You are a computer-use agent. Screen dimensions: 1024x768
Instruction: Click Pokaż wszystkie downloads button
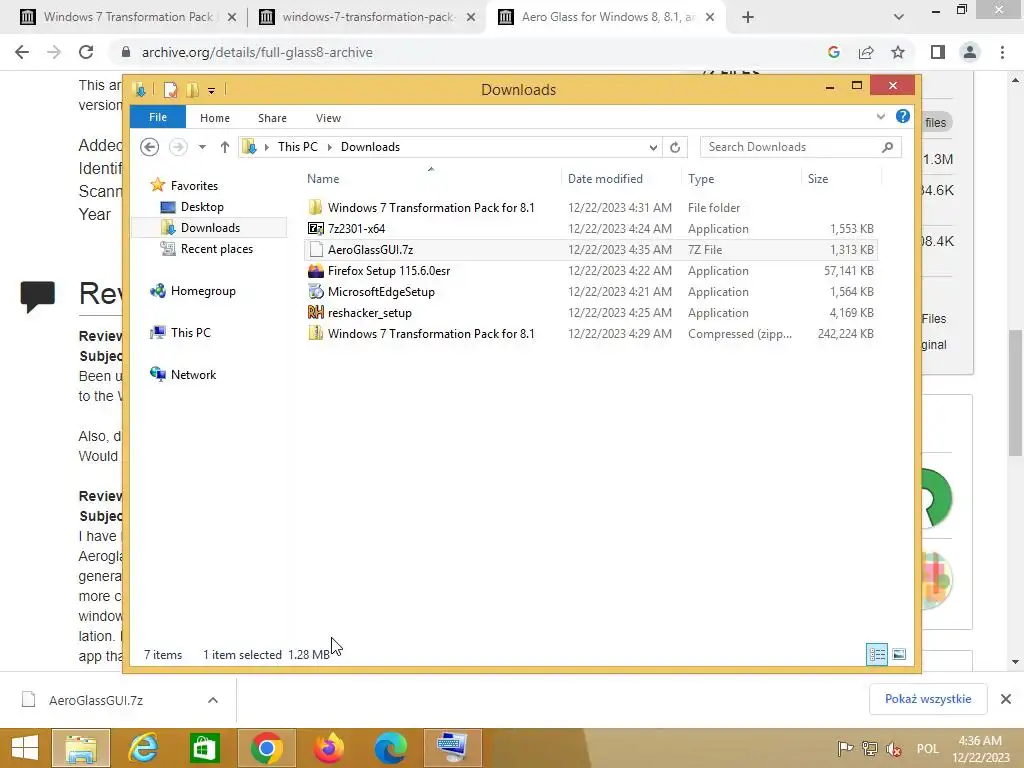tap(928, 699)
